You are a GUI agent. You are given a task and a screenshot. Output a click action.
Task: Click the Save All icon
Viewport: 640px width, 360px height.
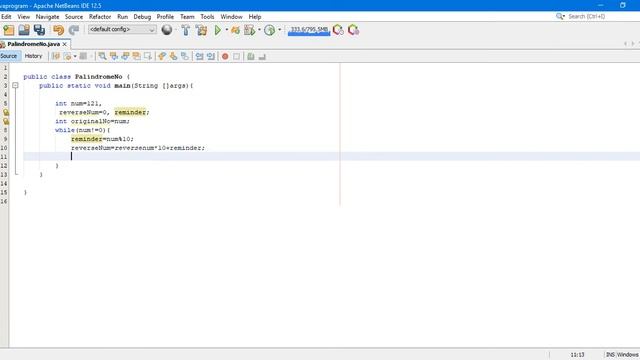(x=39, y=30)
